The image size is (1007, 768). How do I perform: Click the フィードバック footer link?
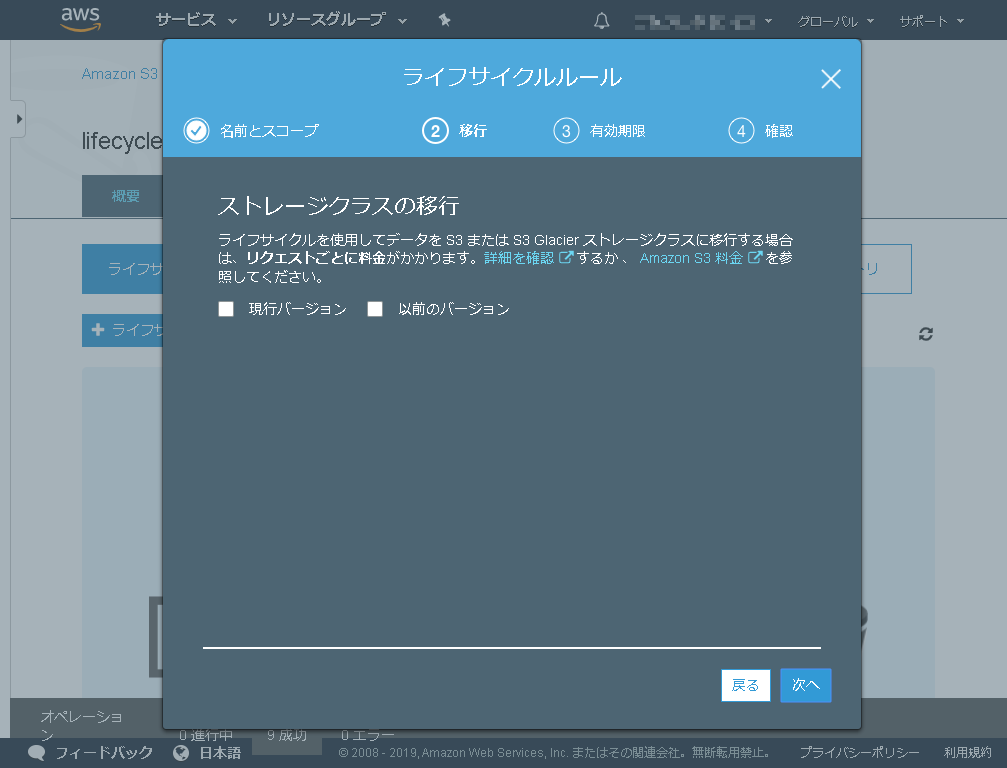104,753
